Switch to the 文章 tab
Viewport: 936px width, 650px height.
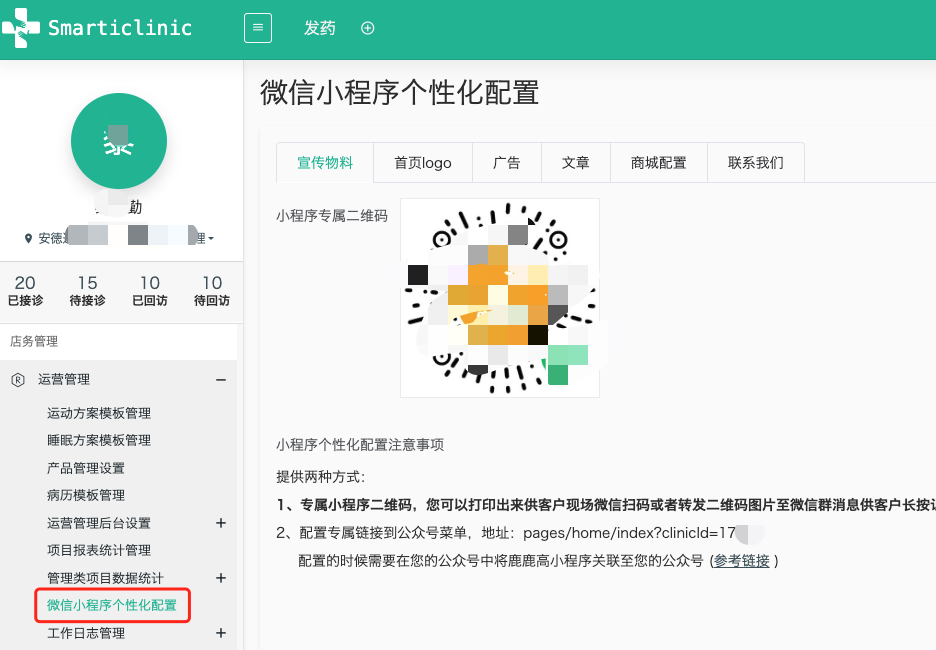click(x=576, y=162)
